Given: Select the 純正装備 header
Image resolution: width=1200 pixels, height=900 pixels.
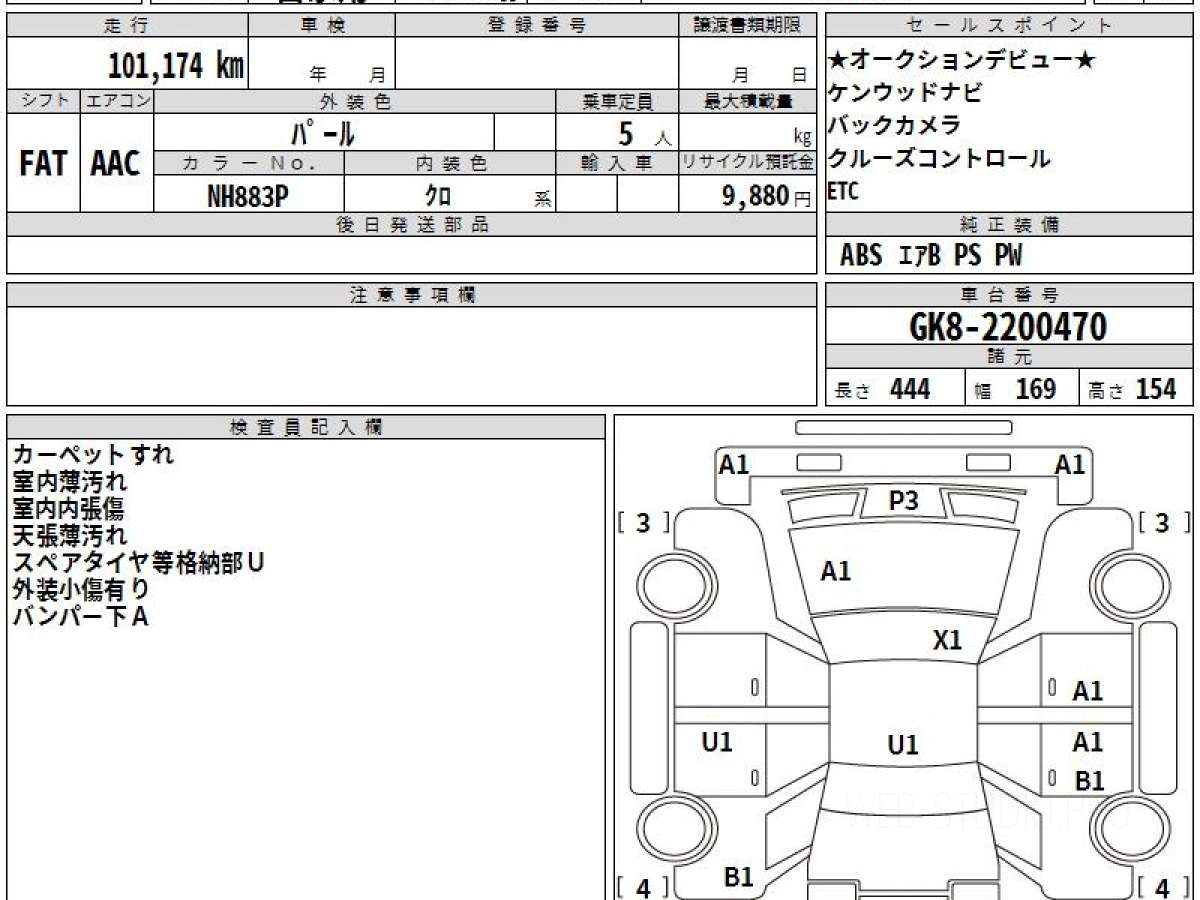Looking at the screenshot, I should [1010, 225].
